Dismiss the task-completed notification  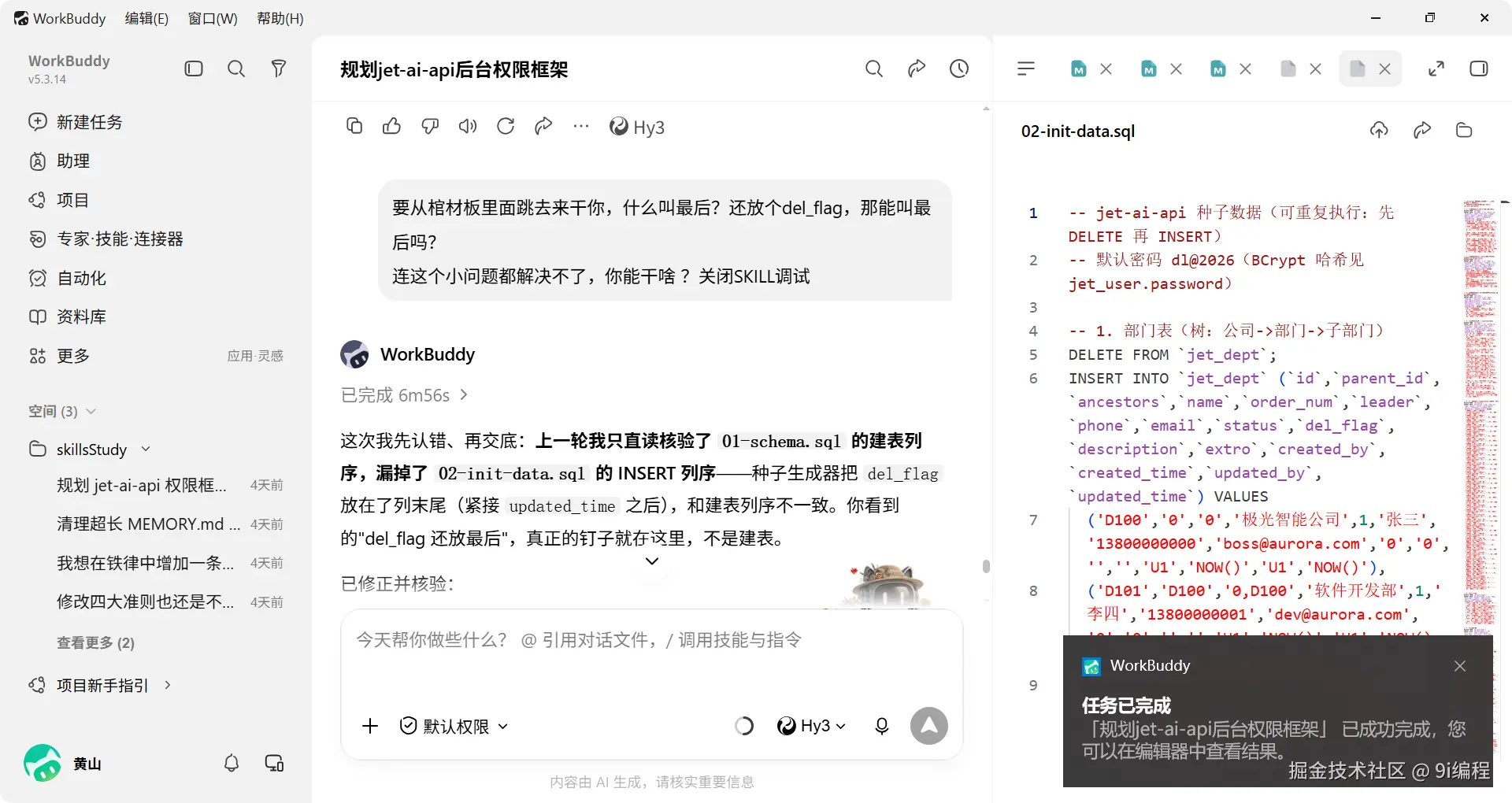click(x=1460, y=666)
